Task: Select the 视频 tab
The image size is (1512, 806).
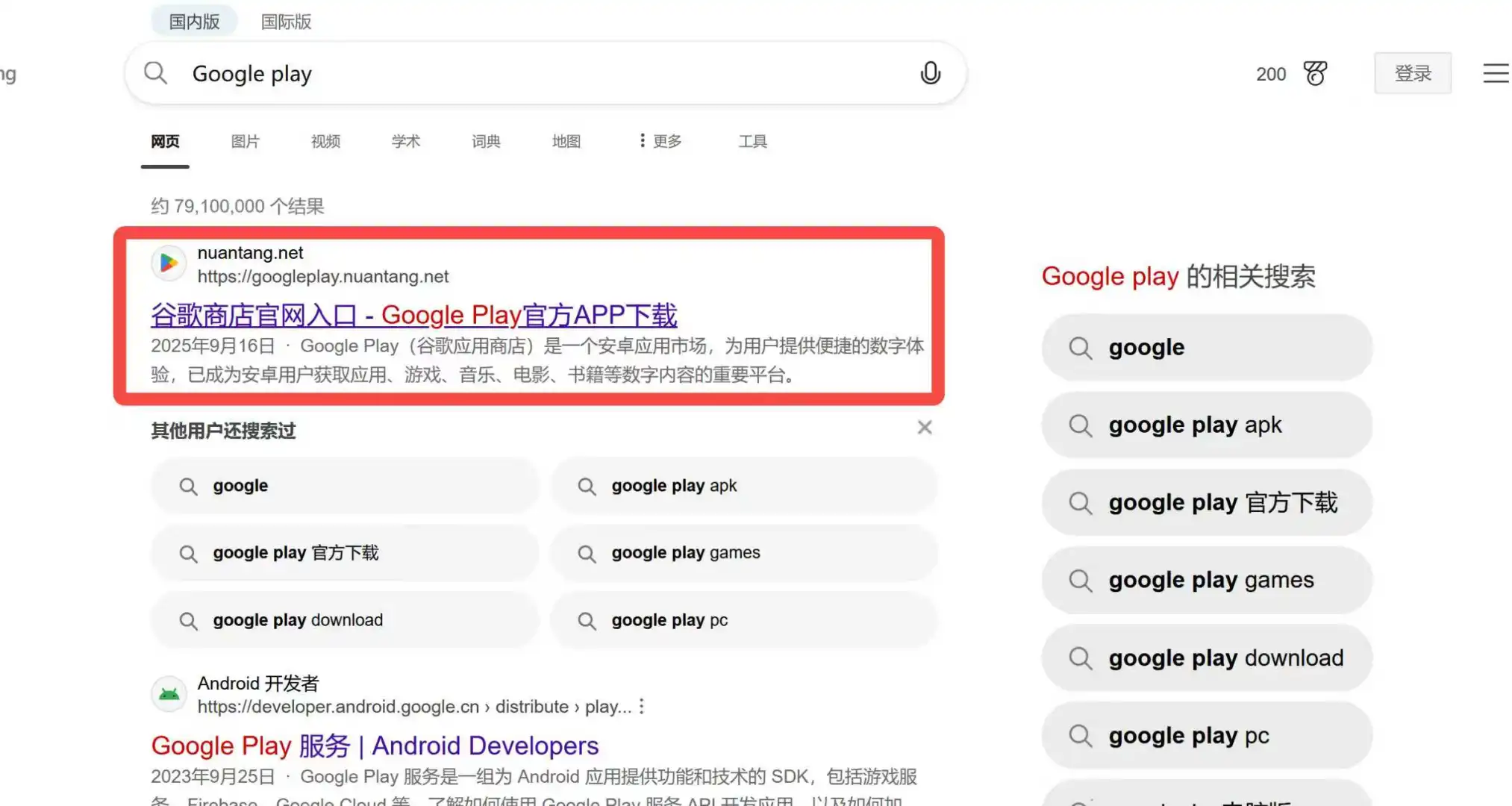Action: tap(325, 141)
